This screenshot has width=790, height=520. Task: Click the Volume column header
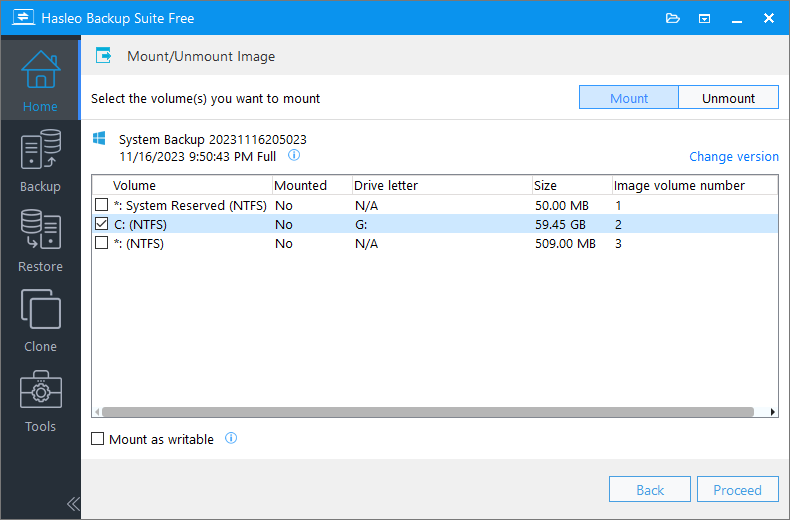pyautogui.click(x=182, y=185)
